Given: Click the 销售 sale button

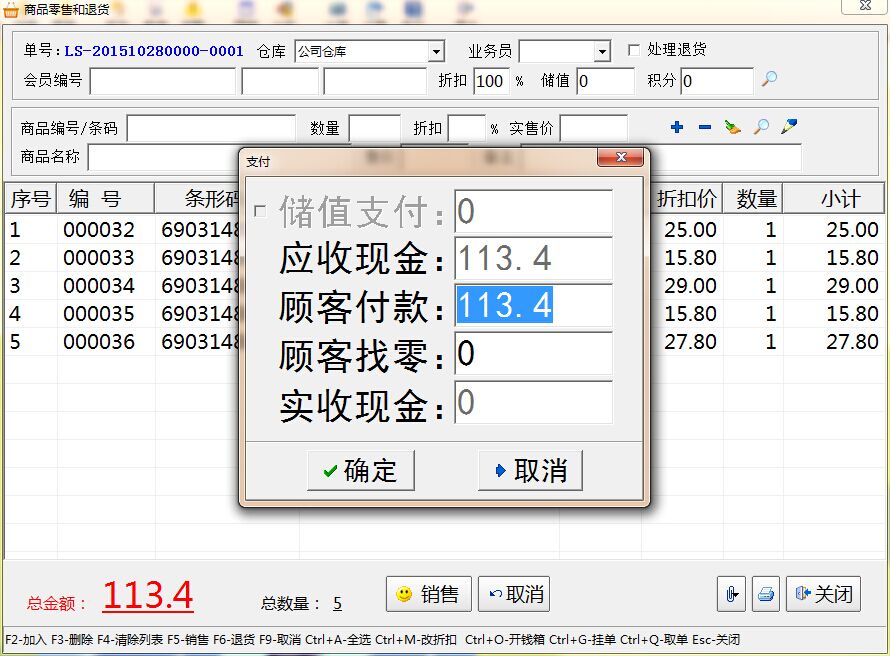Looking at the screenshot, I should click(429, 594).
